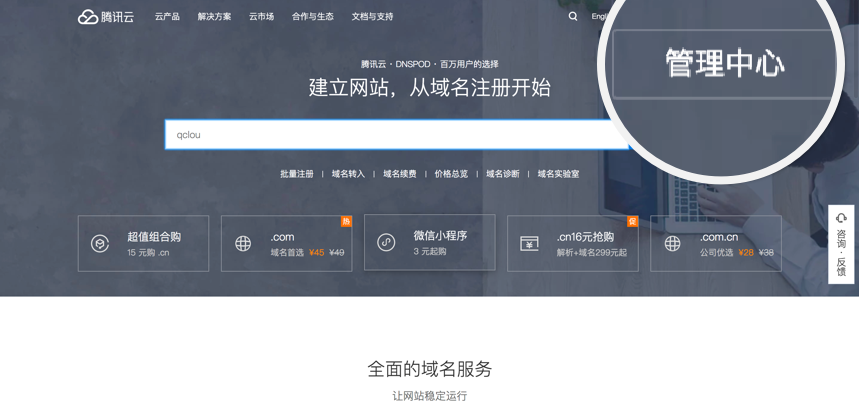Click the .com.cn globe icon
The height and width of the screenshot is (409, 860).
point(672,244)
